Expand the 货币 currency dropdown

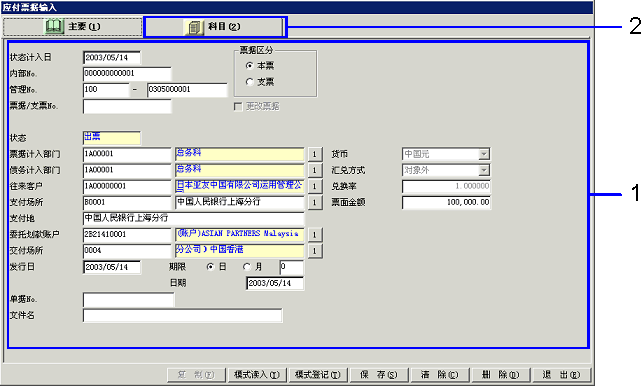click(x=484, y=154)
